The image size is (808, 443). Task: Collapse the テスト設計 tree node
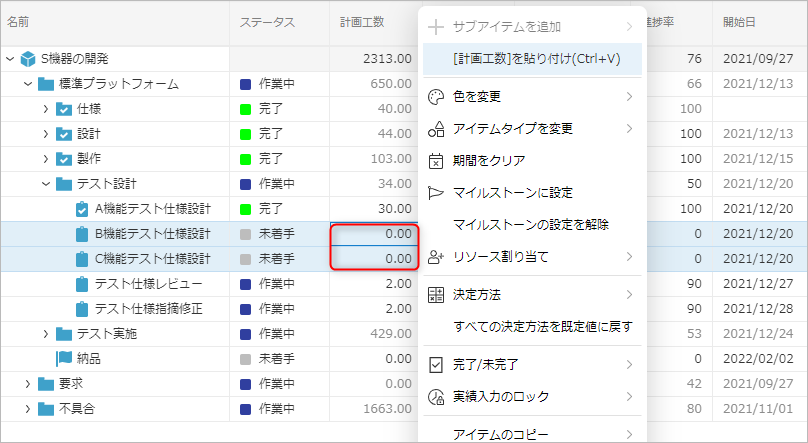click(45, 184)
